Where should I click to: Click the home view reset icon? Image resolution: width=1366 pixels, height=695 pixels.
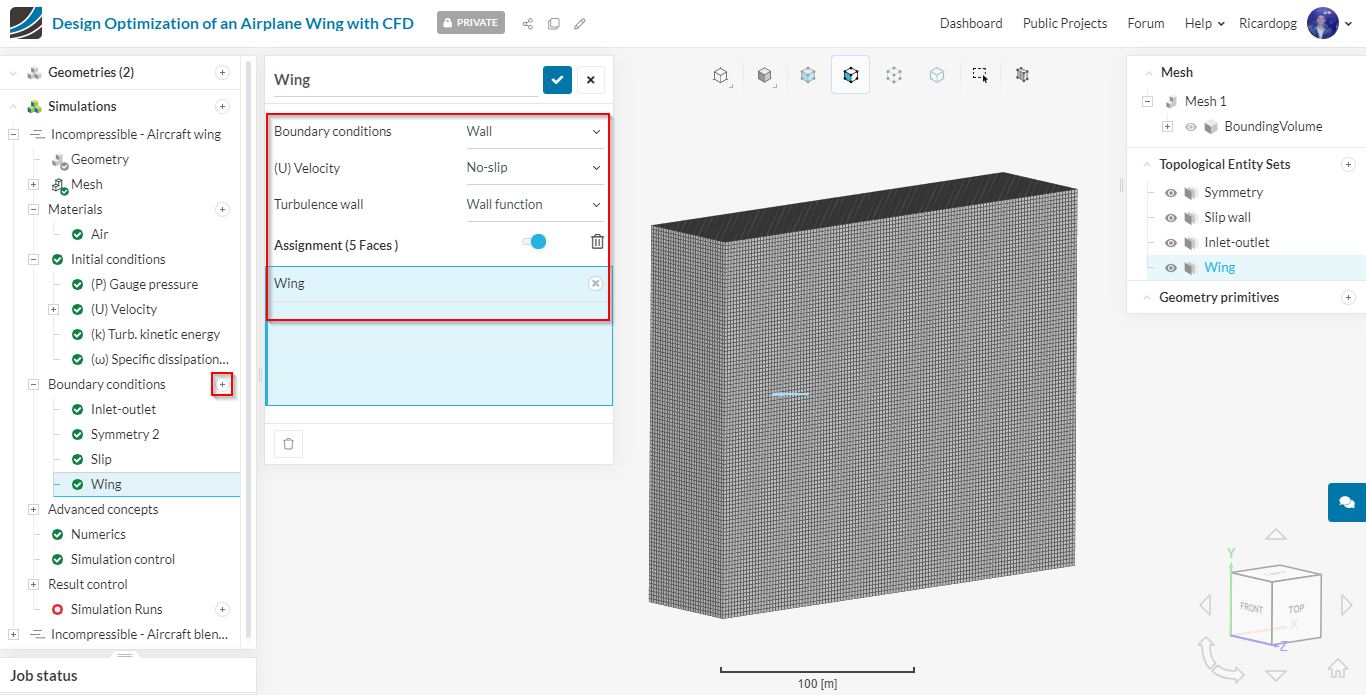tap(1337, 669)
